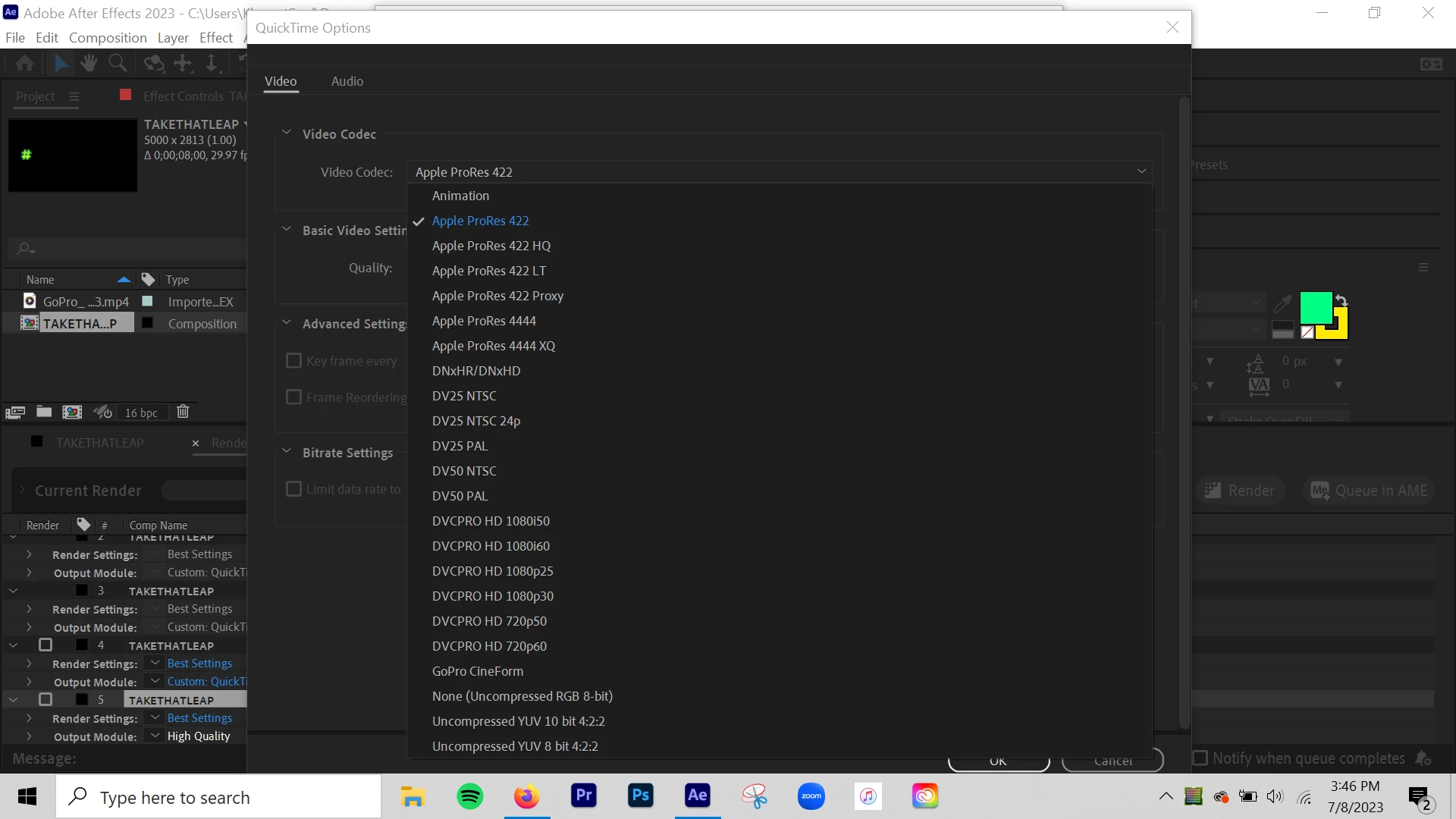Open Premiere Pro from the taskbar
The image size is (1456, 819).
584,795
